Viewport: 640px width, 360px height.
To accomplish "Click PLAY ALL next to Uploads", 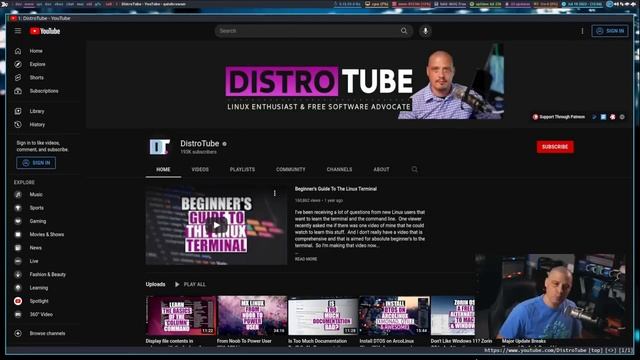I will coord(191,284).
